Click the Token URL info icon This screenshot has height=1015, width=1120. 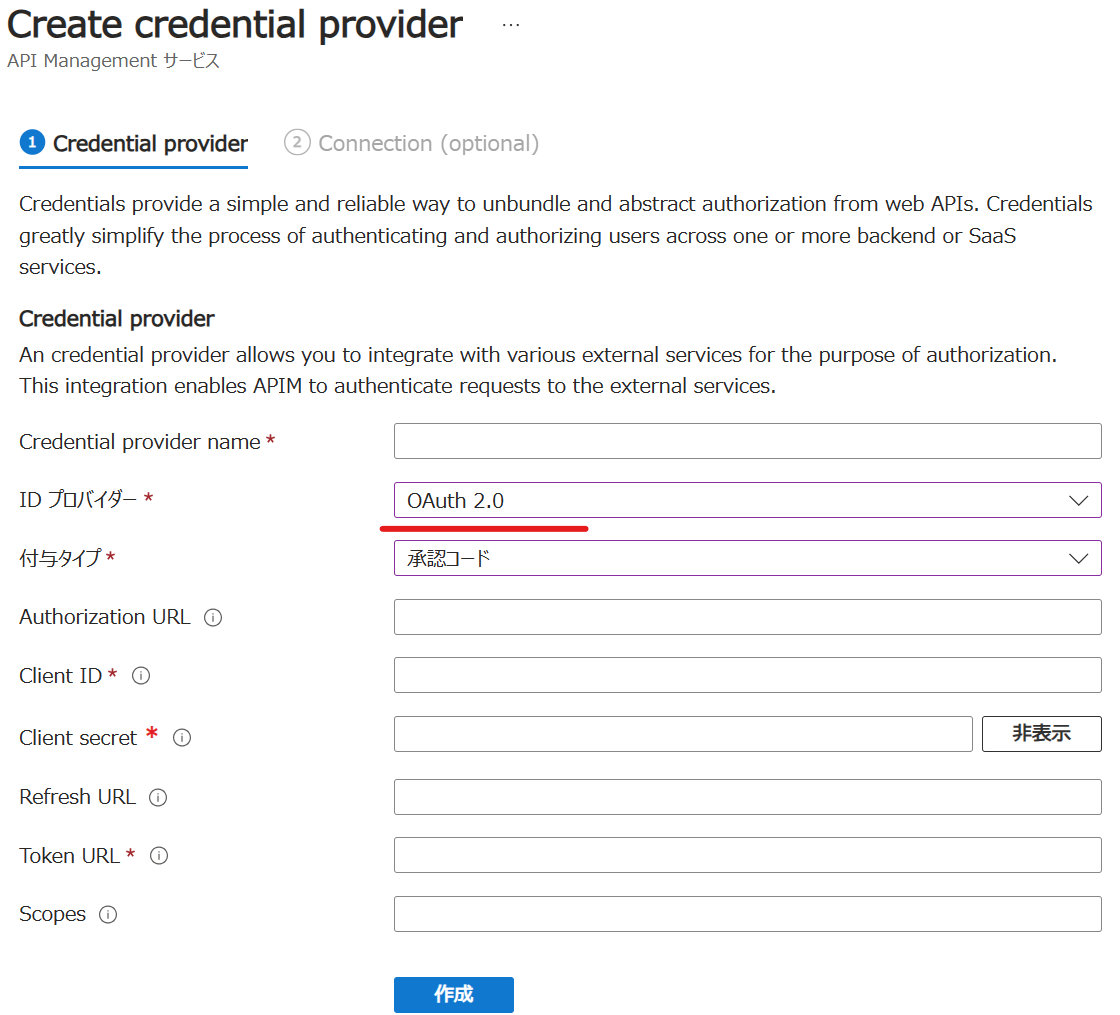[x=159, y=856]
